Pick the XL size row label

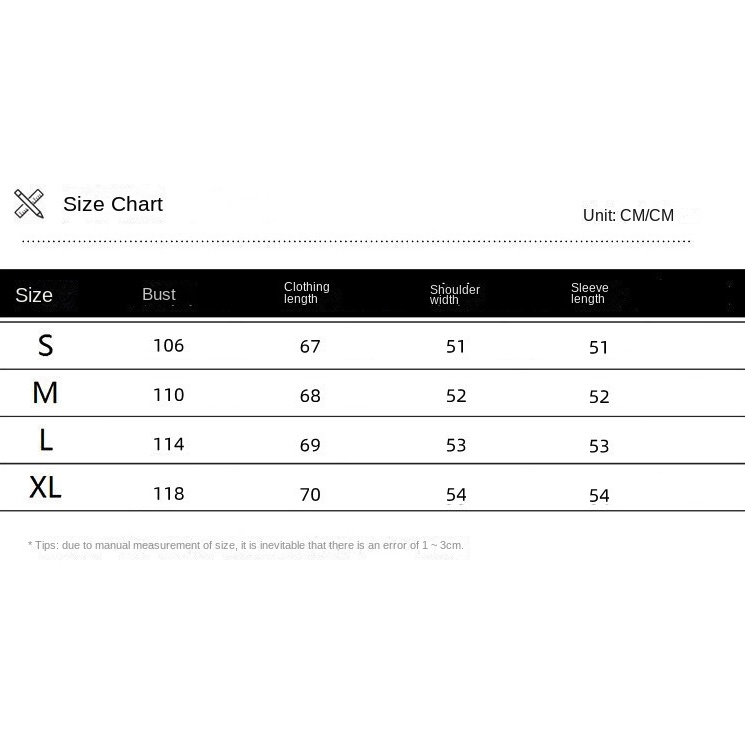point(46,487)
